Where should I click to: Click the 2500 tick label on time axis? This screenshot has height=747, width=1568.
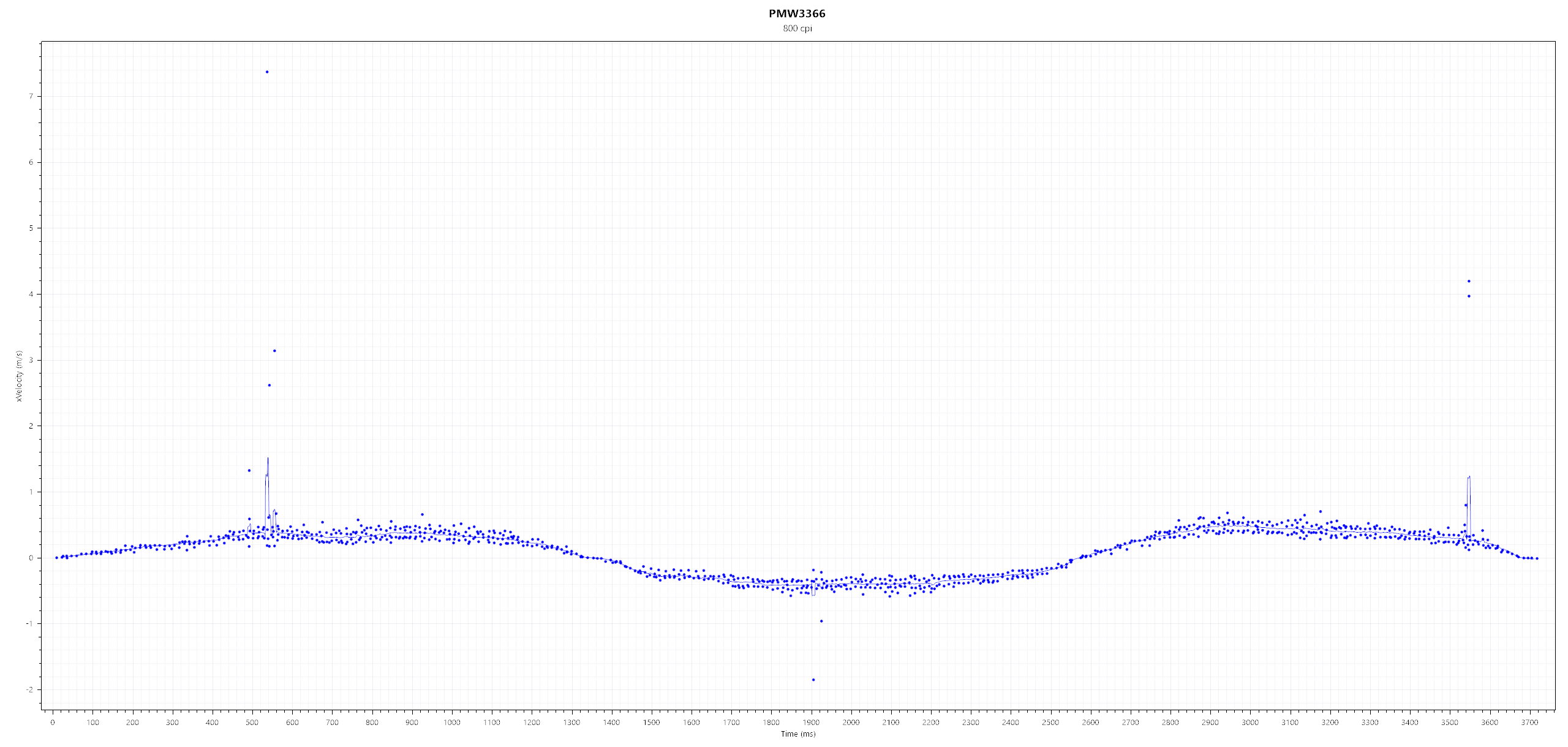click(x=1050, y=723)
